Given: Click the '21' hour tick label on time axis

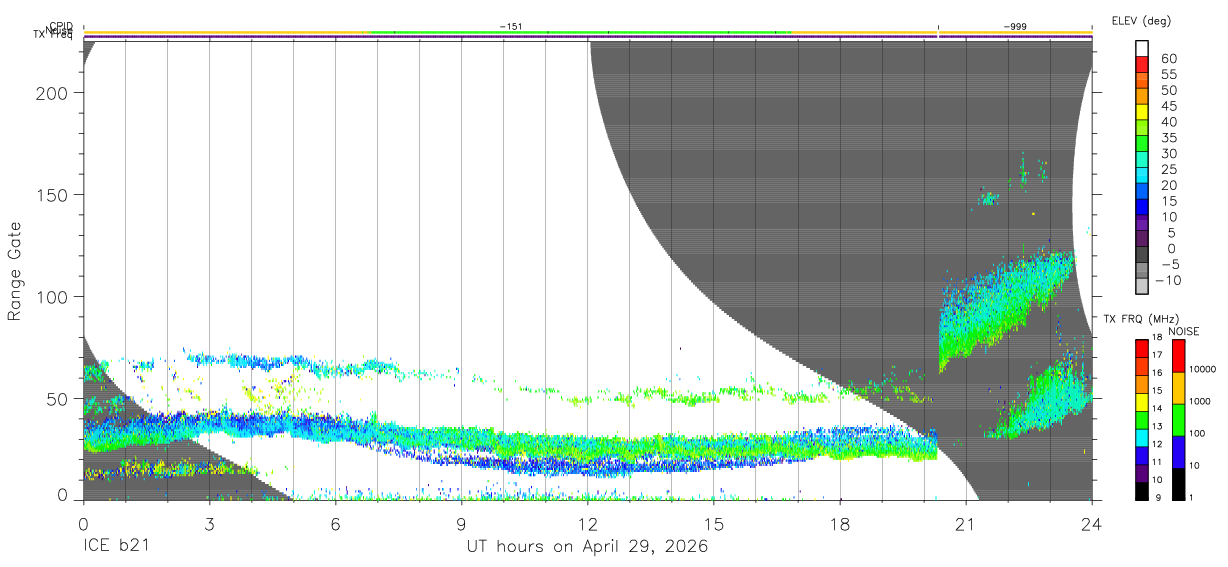Looking at the screenshot, I should click(966, 523).
